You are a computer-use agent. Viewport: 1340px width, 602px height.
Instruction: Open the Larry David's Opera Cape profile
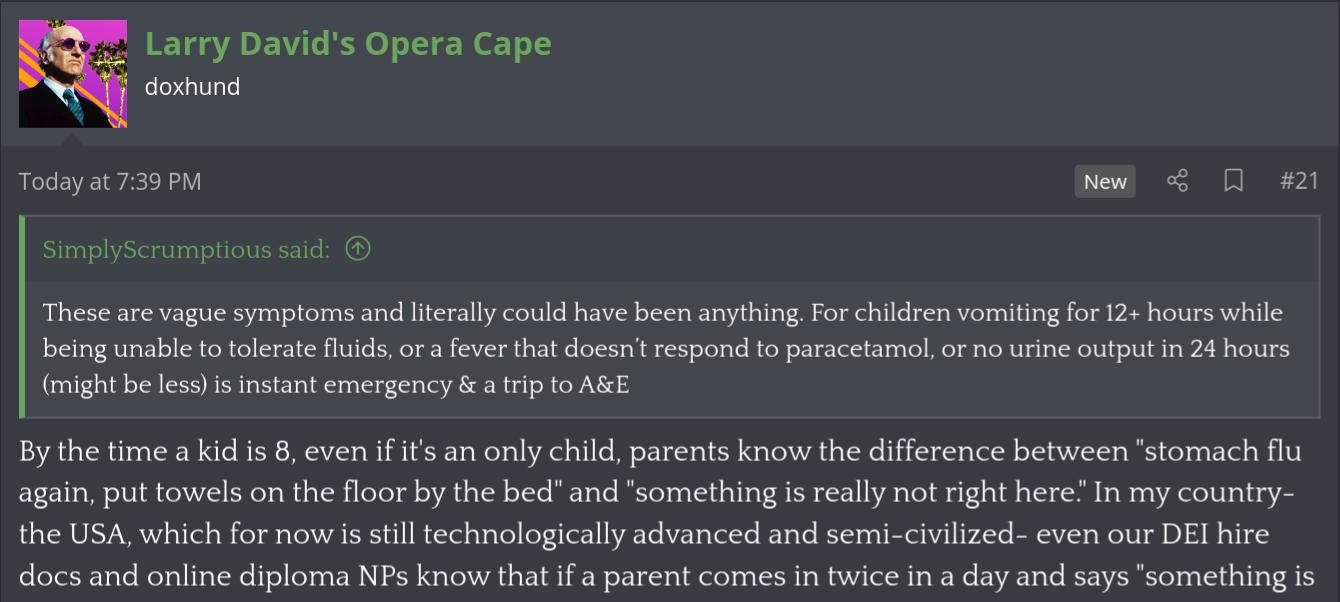click(x=347, y=44)
